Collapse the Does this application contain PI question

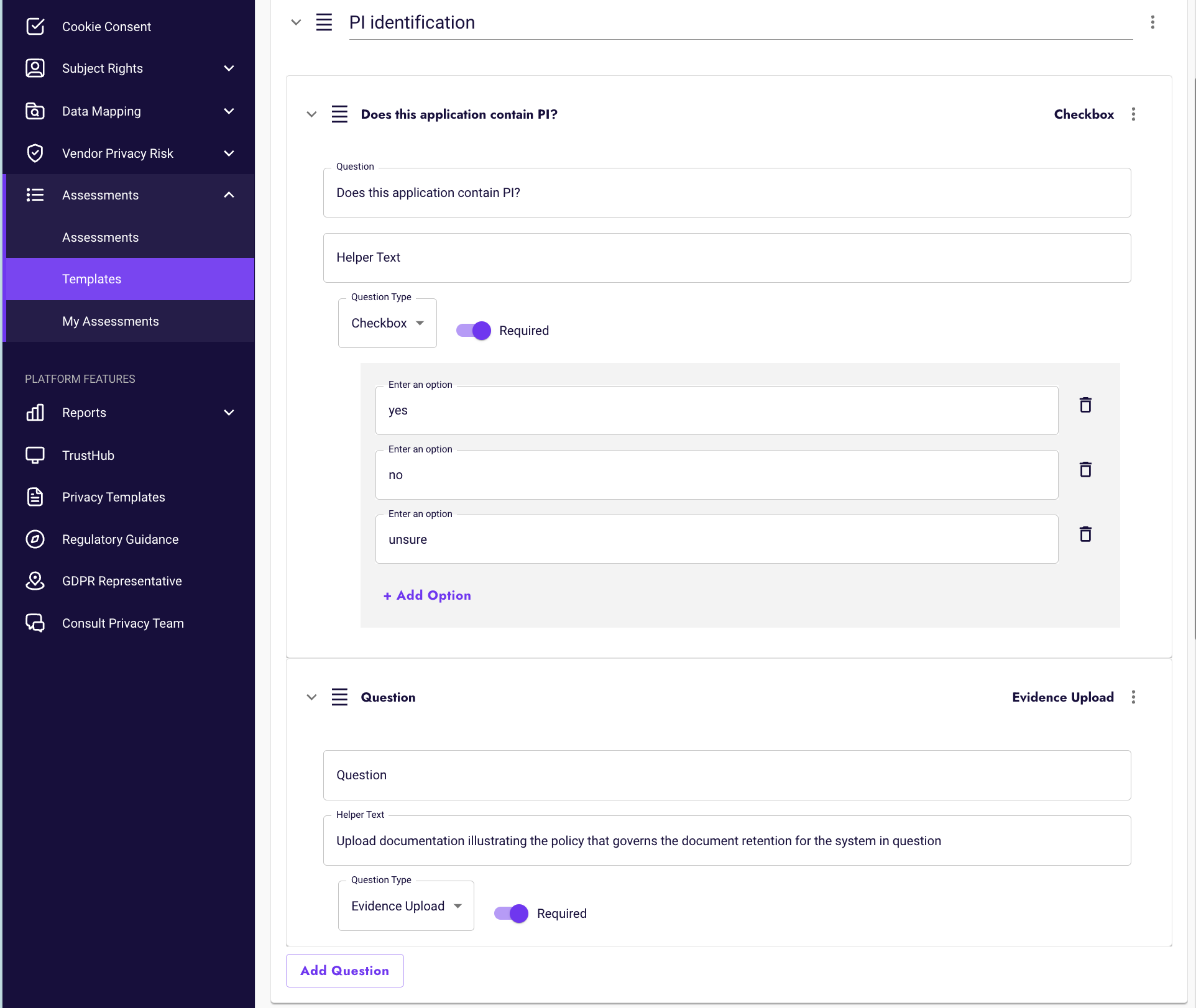coord(311,114)
